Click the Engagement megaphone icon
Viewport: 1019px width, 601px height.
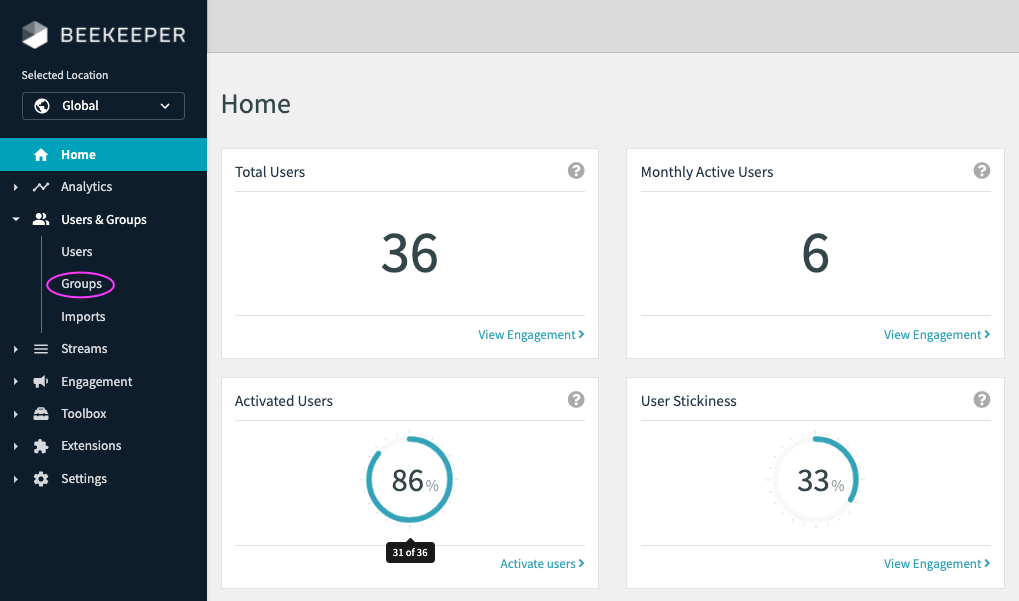pos(41,382)
